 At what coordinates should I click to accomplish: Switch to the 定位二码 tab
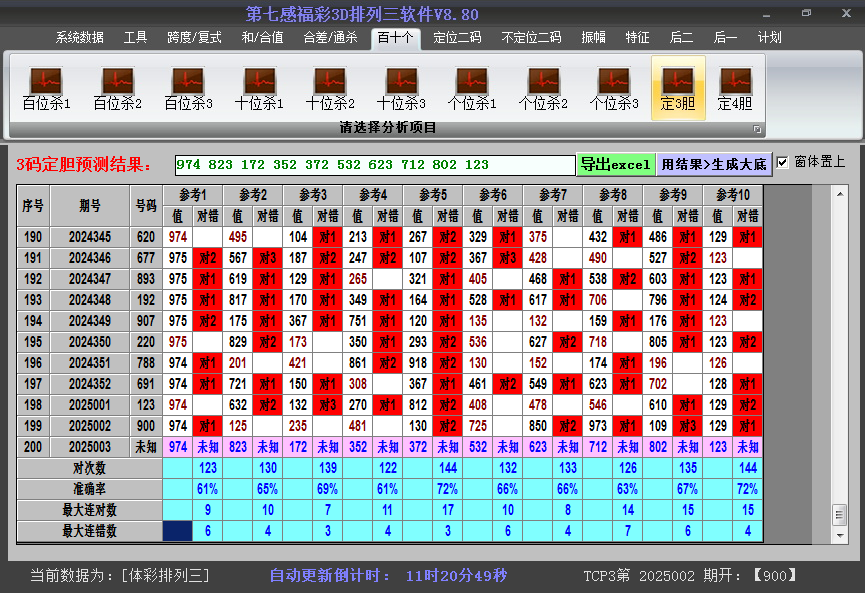point(457,38)
